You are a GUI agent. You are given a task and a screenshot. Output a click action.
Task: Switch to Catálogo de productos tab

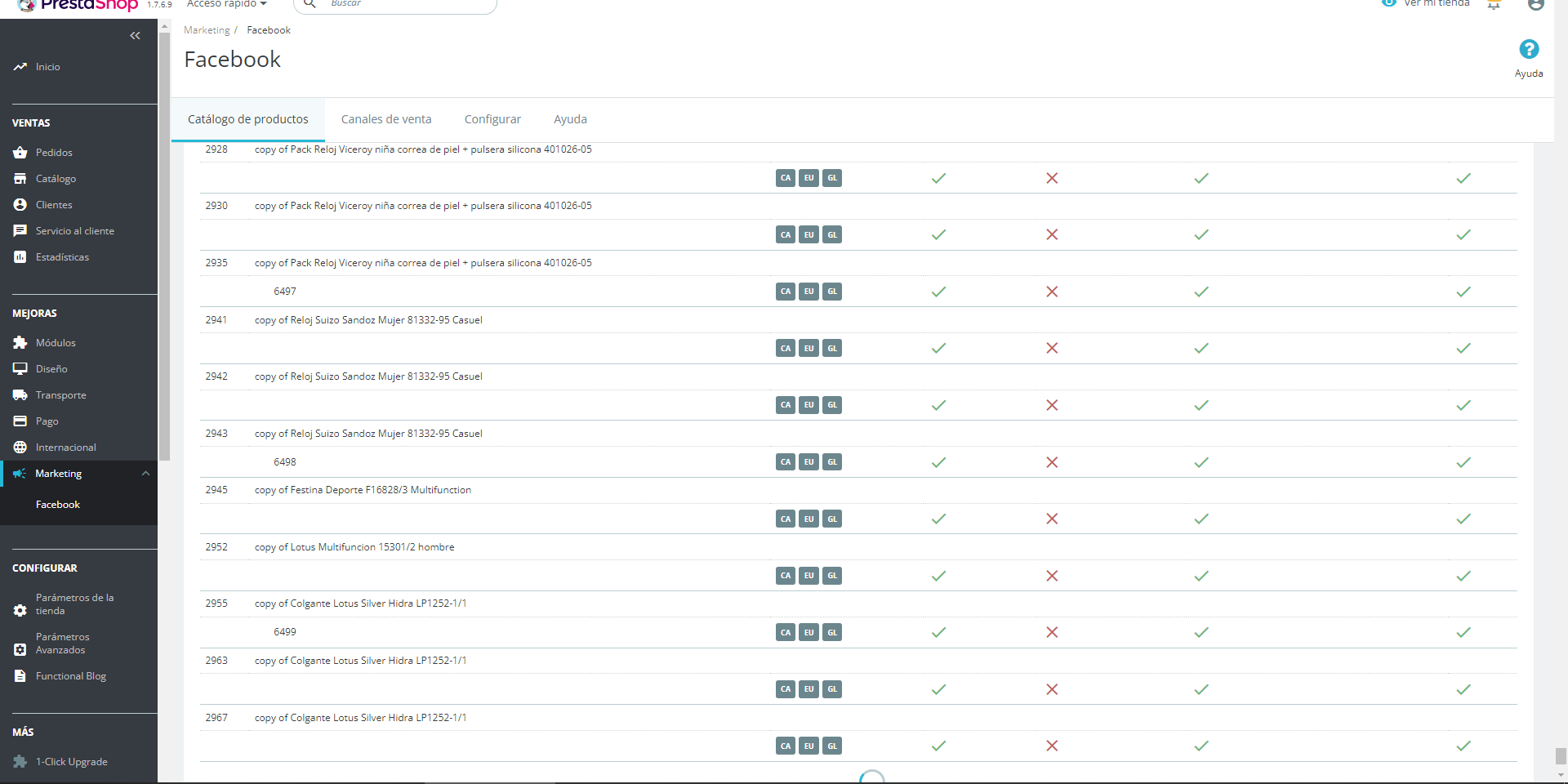(248, 119)
